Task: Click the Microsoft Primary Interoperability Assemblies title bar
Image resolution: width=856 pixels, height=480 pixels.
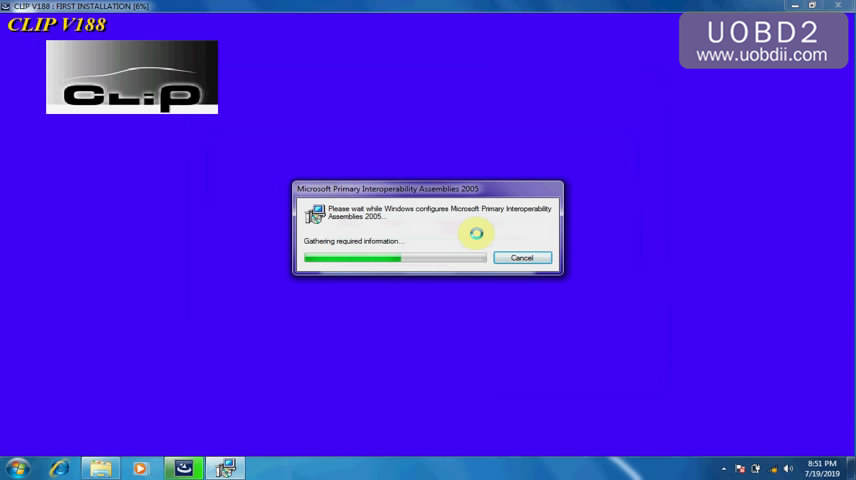Action: click(400, 188)
